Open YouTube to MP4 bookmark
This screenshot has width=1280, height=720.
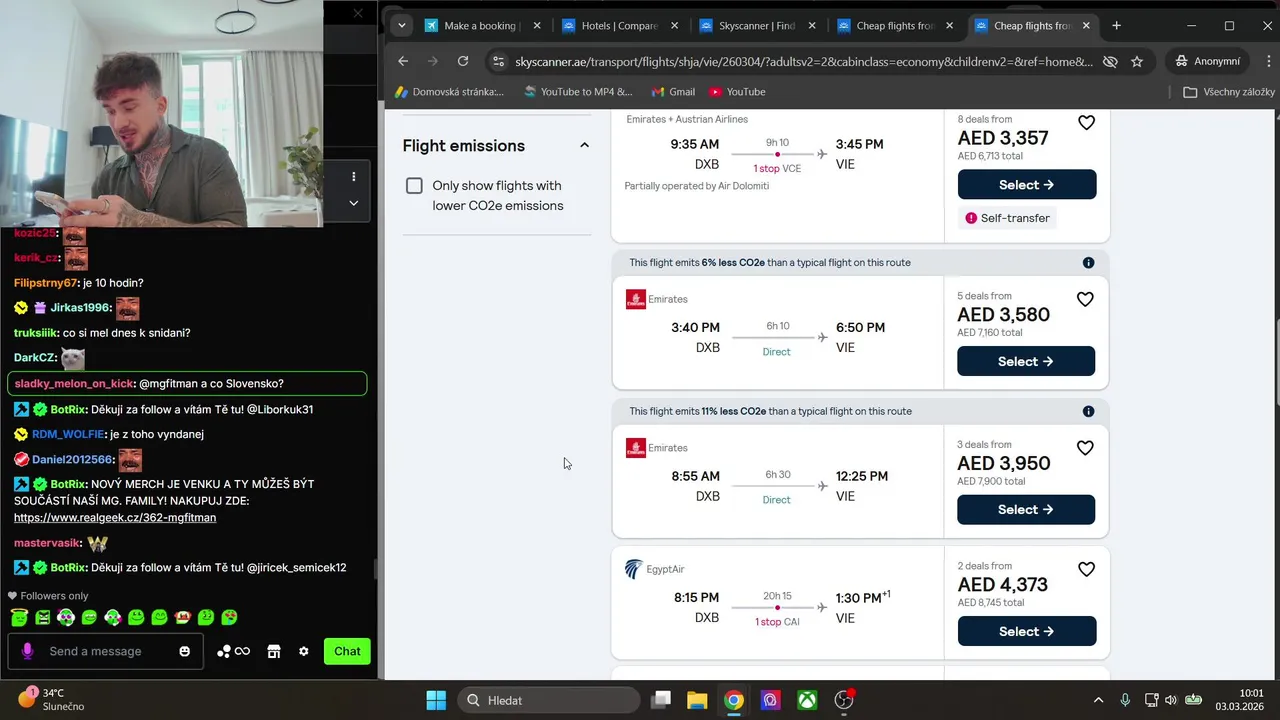pyautogui.click(x=578, y=92)
